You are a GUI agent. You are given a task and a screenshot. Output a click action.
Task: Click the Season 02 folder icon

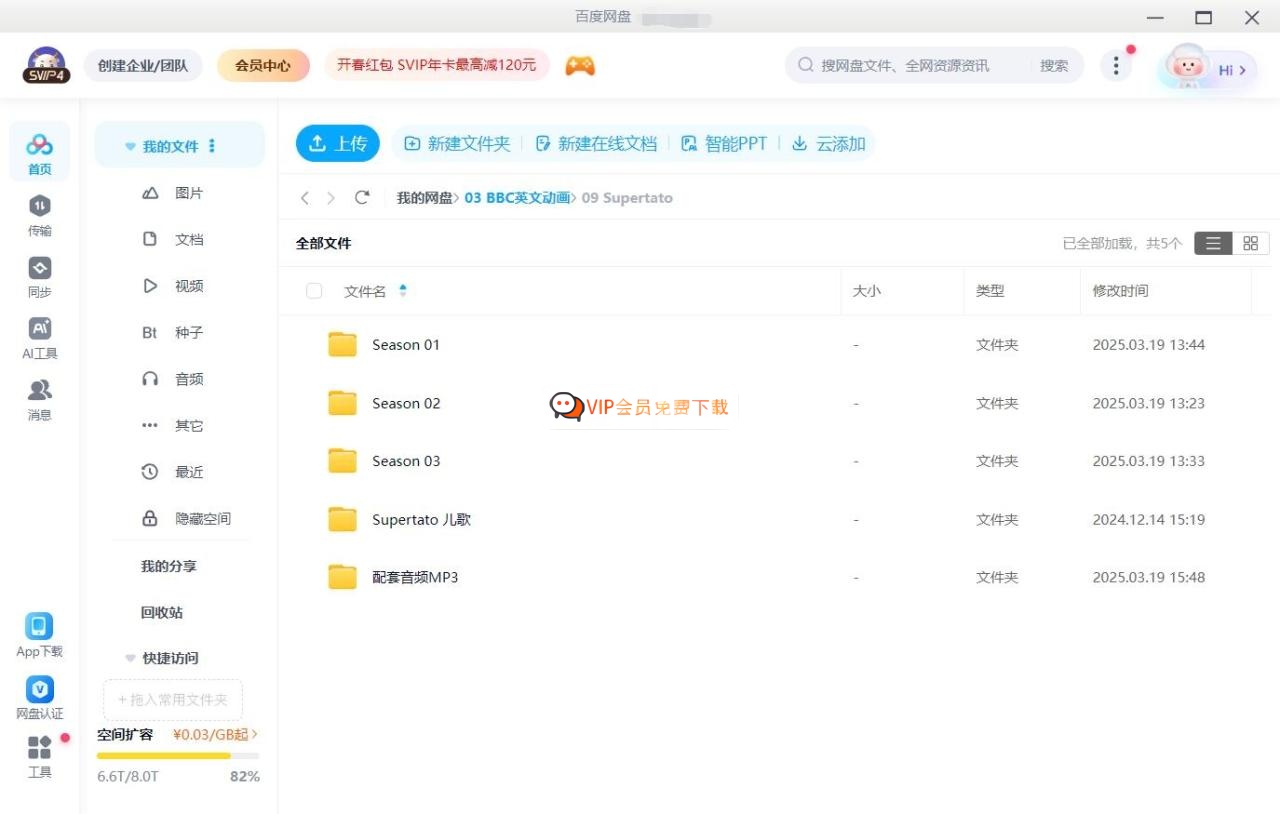(343, 403)
